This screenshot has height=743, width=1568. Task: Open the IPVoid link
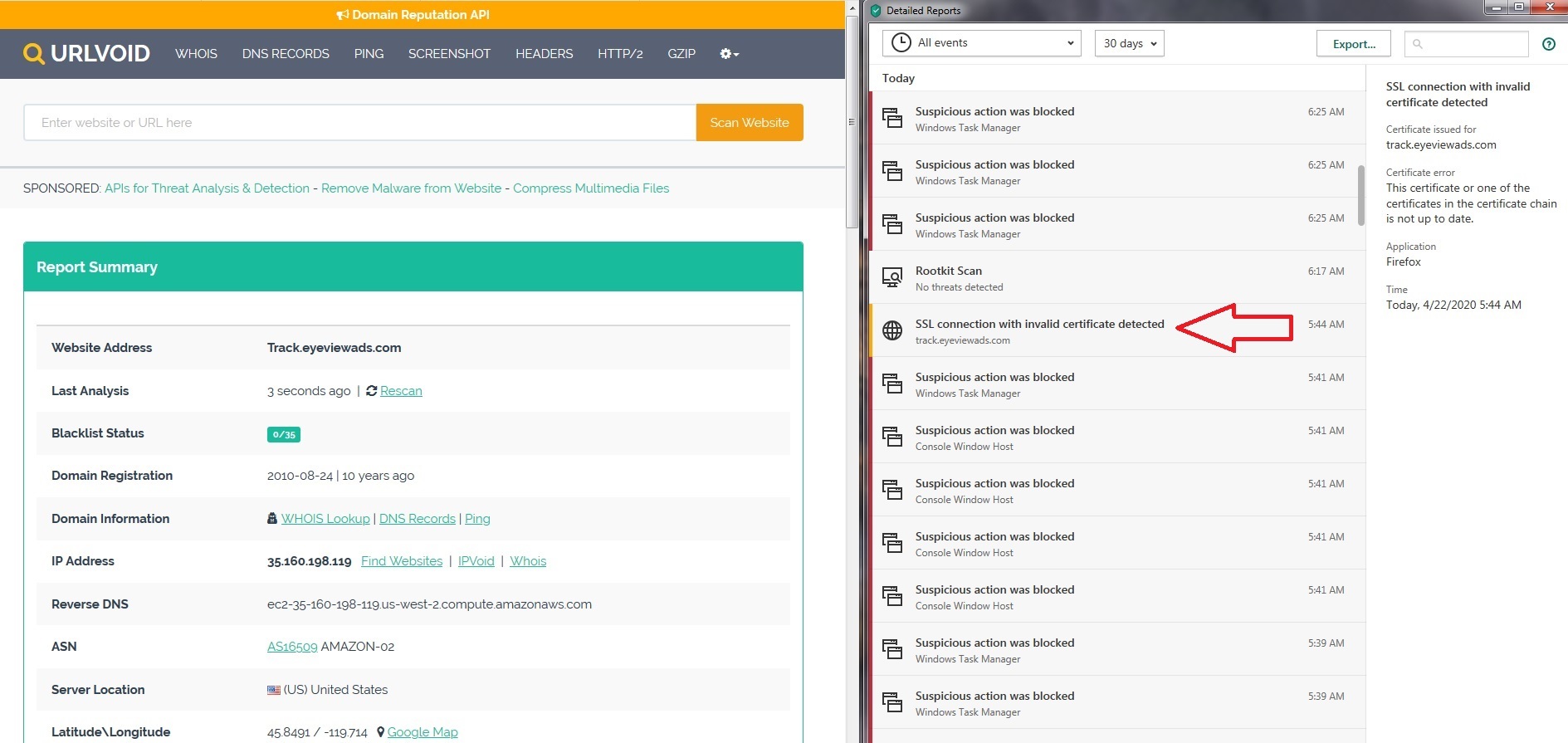point(476,561)
